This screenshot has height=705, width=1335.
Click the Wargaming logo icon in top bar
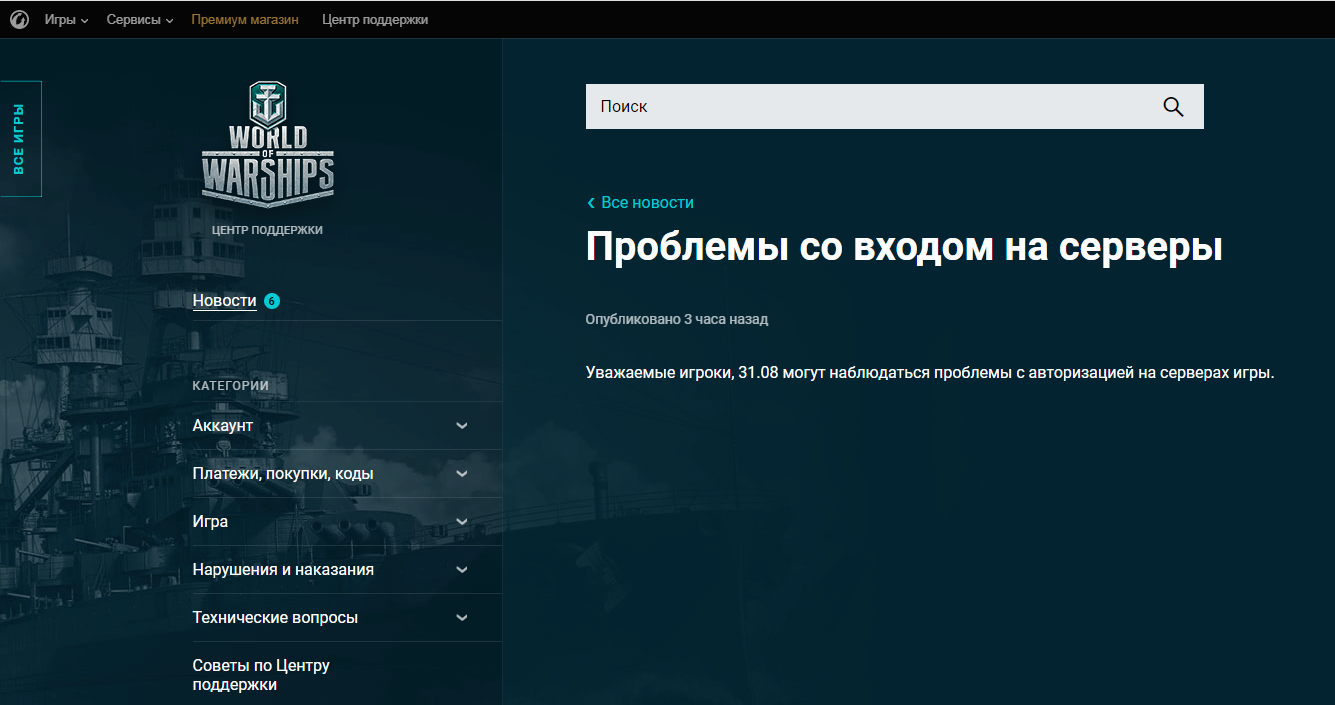(x=19, y=19)
